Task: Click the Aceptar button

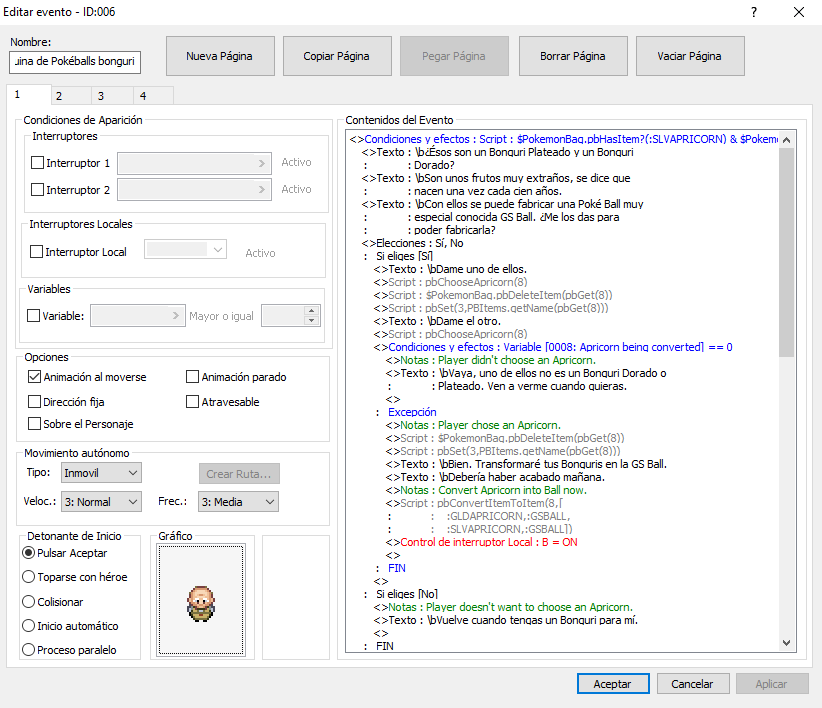Action: click(612, 684)
